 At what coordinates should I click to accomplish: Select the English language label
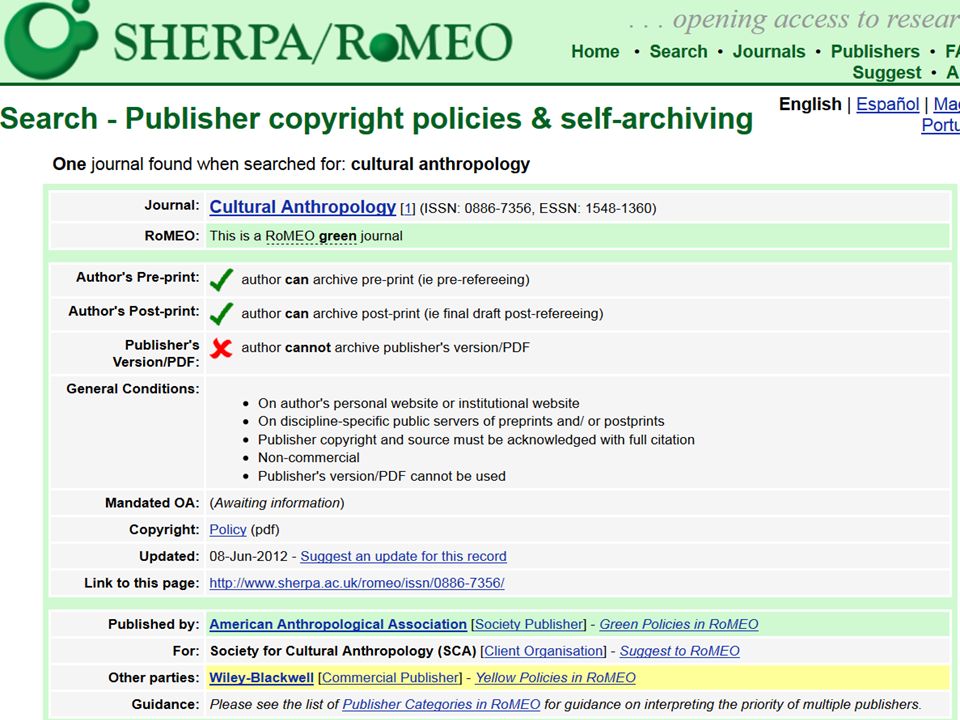[x=810, y=104]
